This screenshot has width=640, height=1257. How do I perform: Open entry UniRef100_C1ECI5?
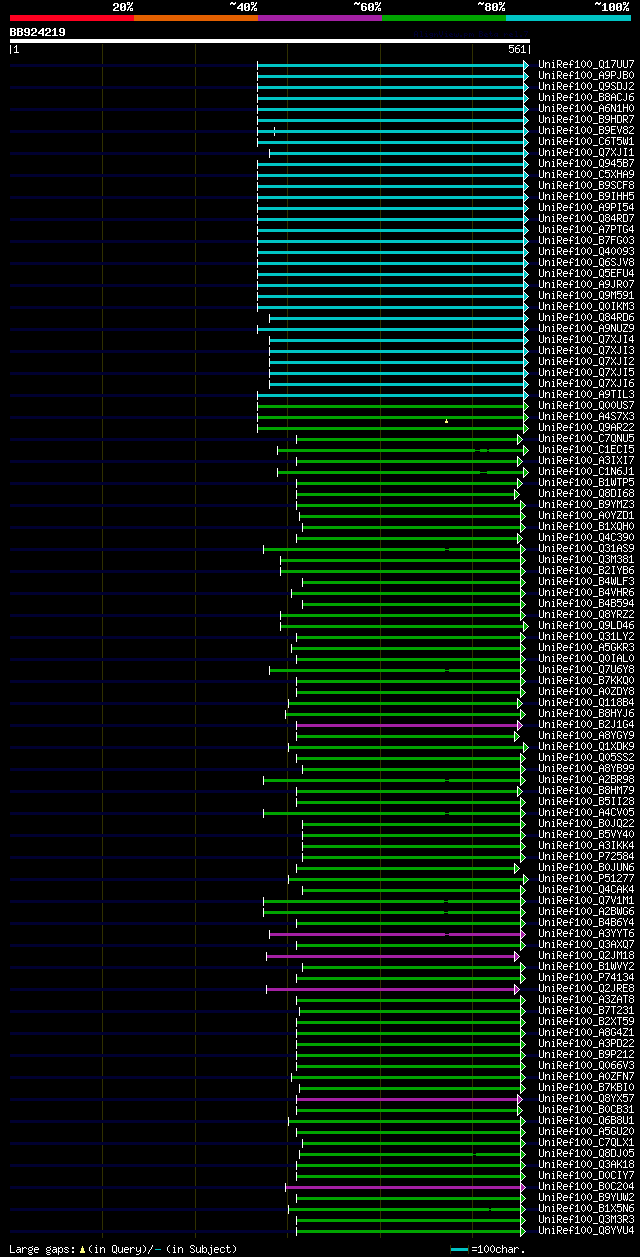coord(586,449)
